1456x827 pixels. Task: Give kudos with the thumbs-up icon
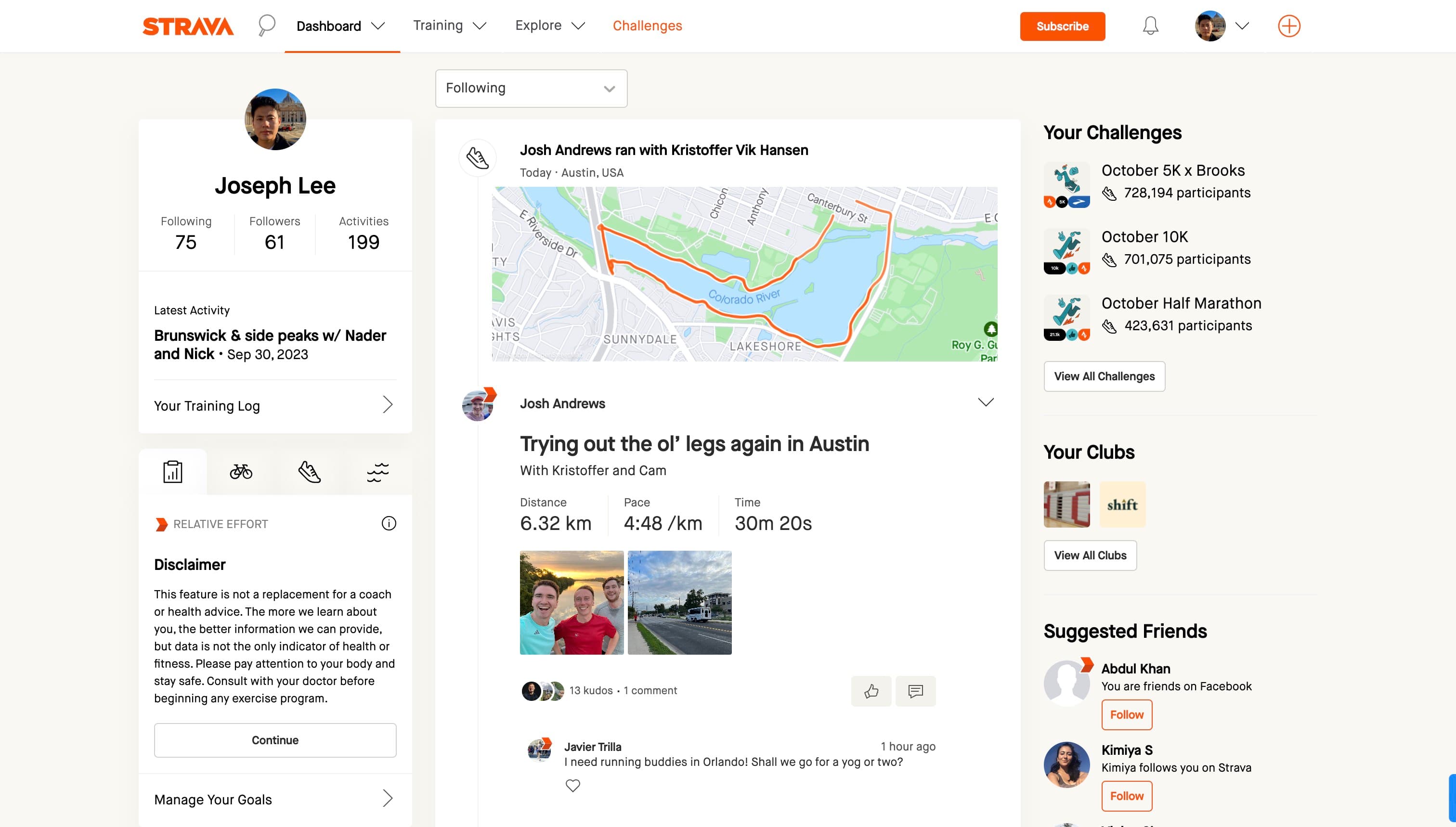871,691
